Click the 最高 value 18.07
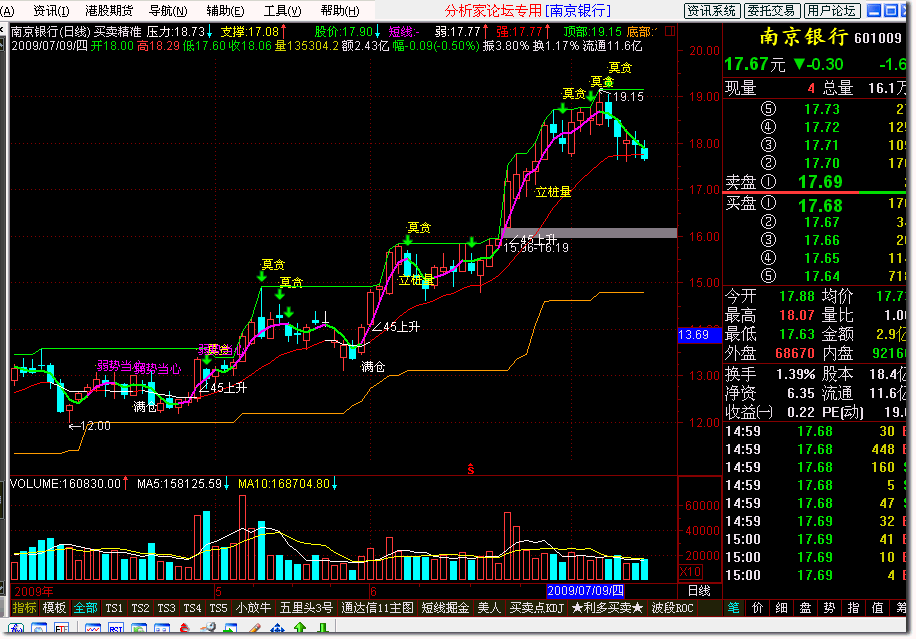 797,315
